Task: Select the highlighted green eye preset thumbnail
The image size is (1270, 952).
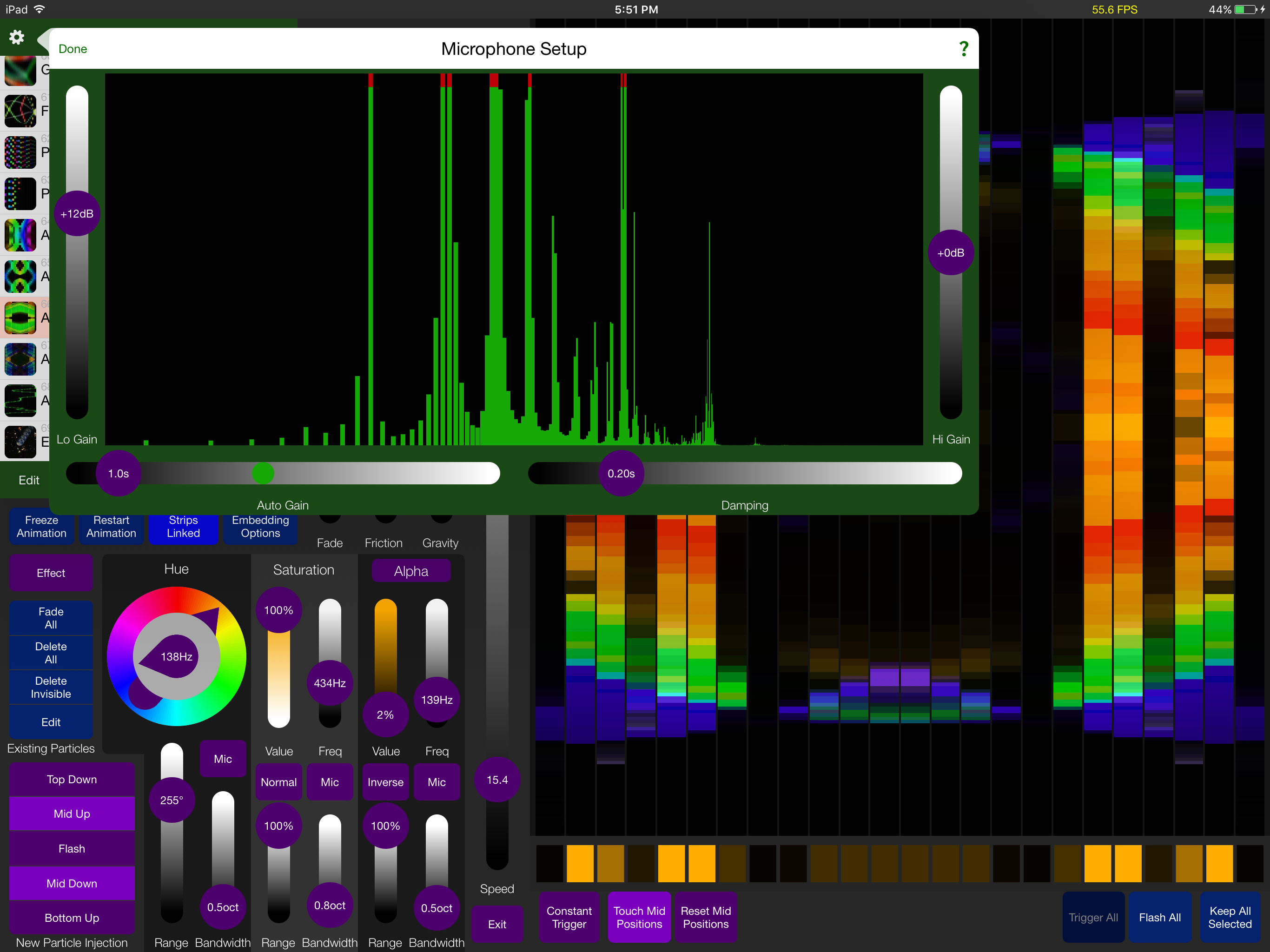Action: coord(20,317)
